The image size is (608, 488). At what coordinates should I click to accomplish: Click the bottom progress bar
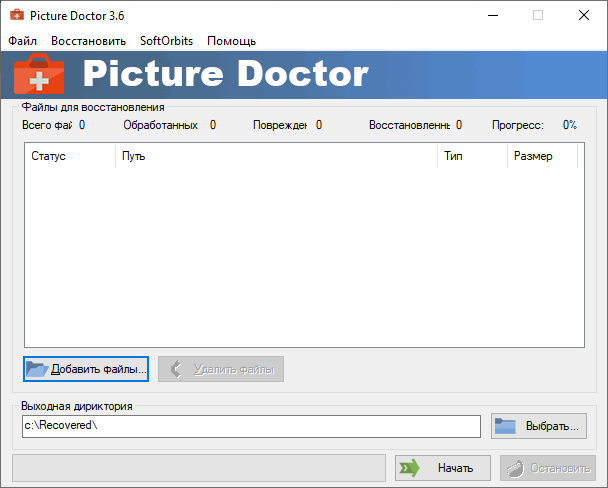coord(198,467)
